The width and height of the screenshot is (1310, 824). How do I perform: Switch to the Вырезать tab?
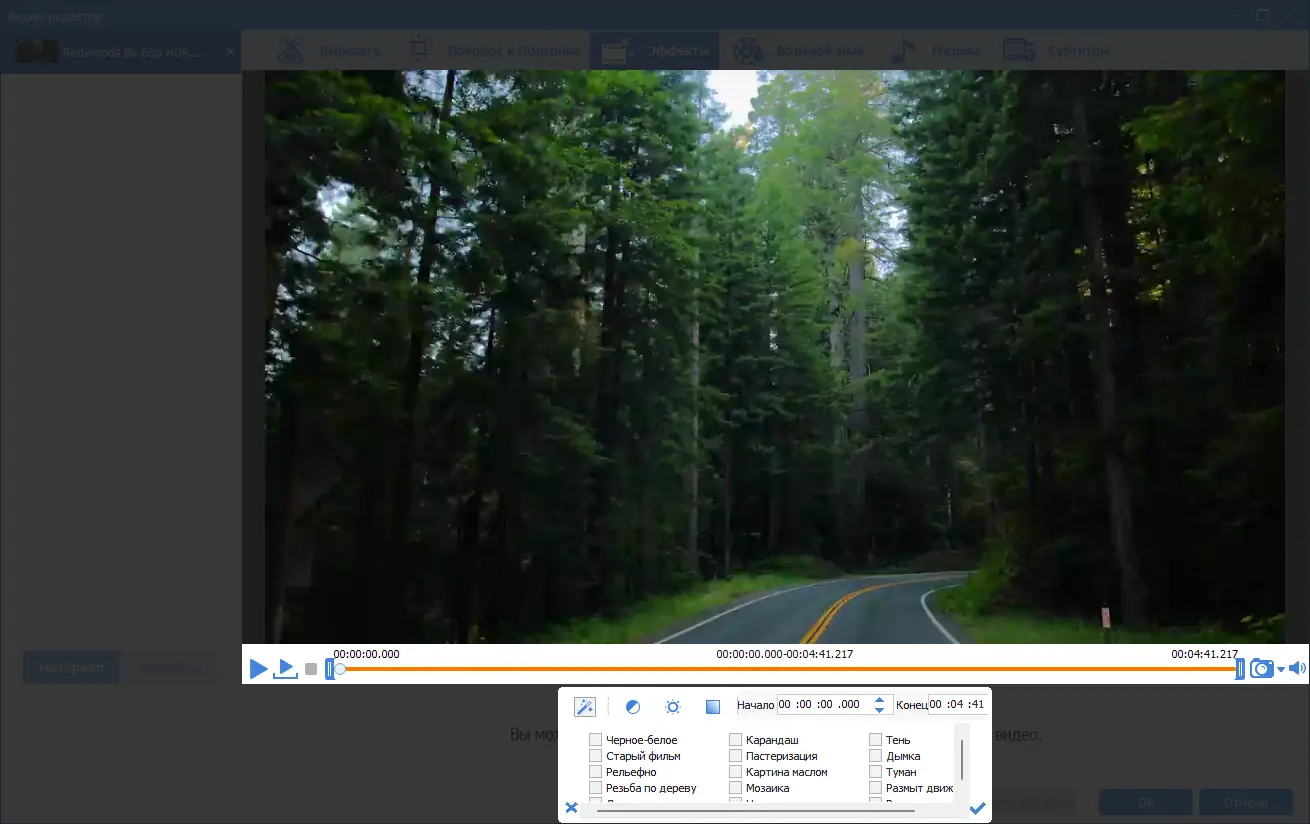click(x=330, y=50)
